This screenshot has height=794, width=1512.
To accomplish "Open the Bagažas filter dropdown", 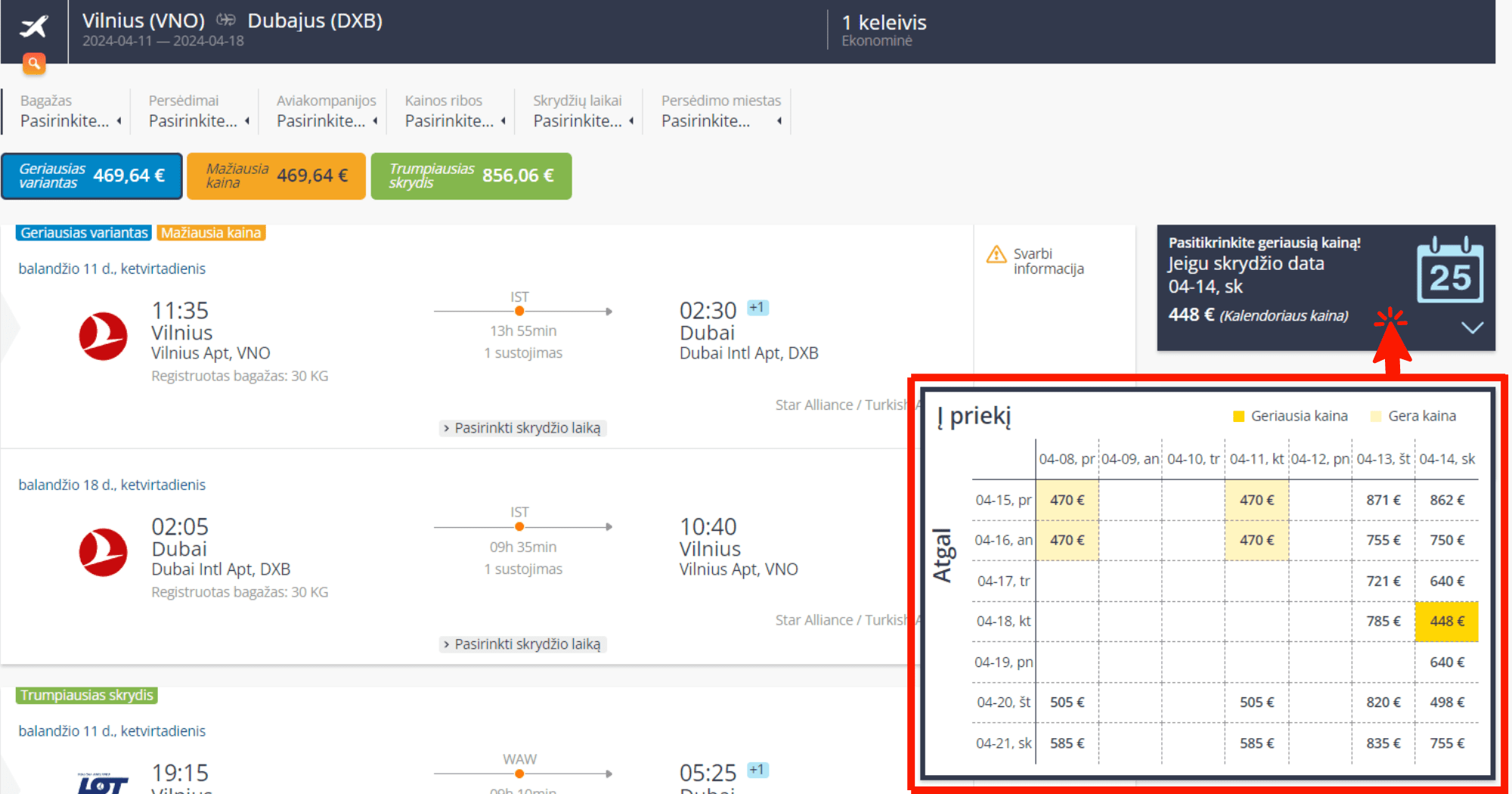I will (x=70, y=121).
